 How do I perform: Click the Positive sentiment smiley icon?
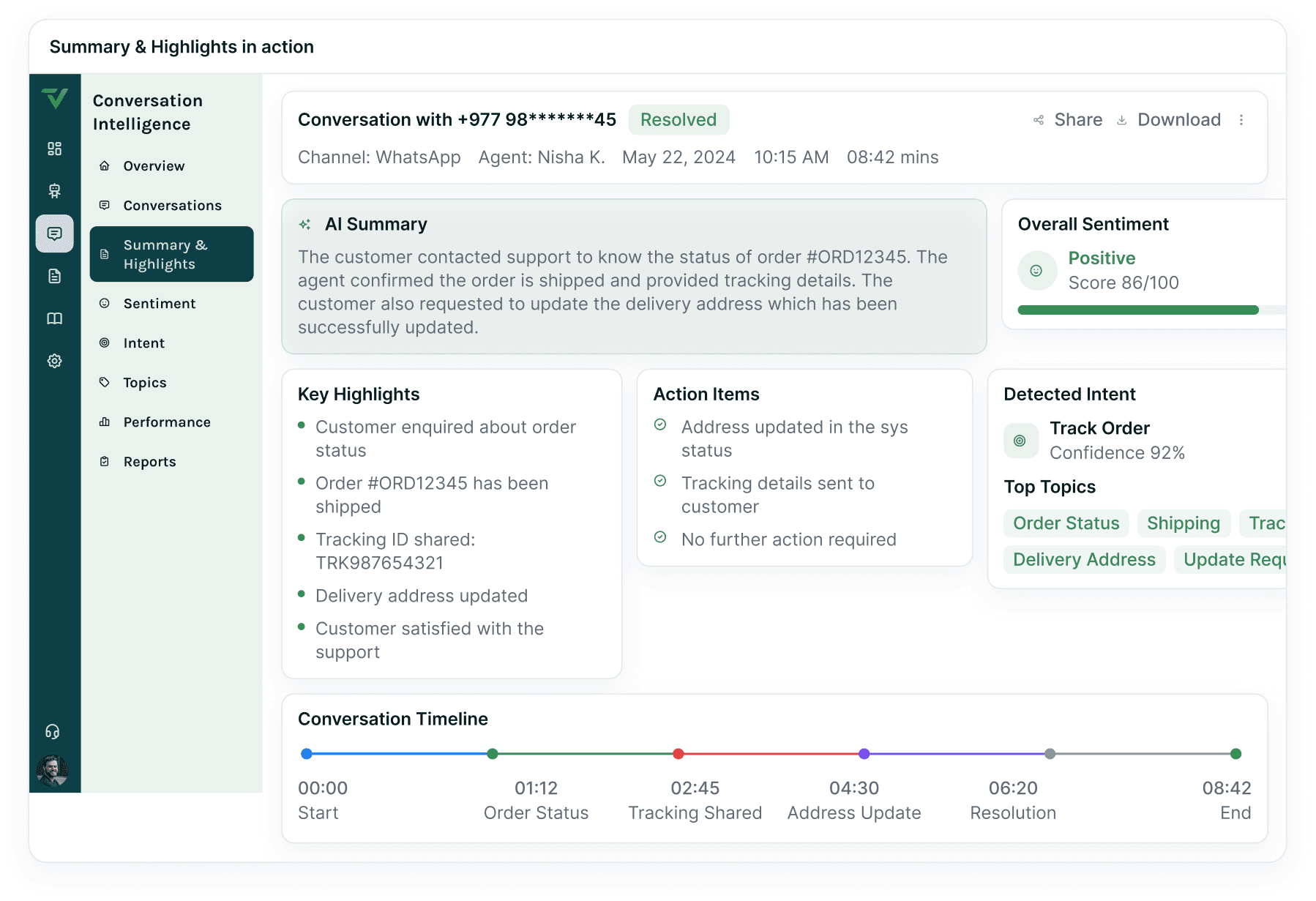point(1037,271)
